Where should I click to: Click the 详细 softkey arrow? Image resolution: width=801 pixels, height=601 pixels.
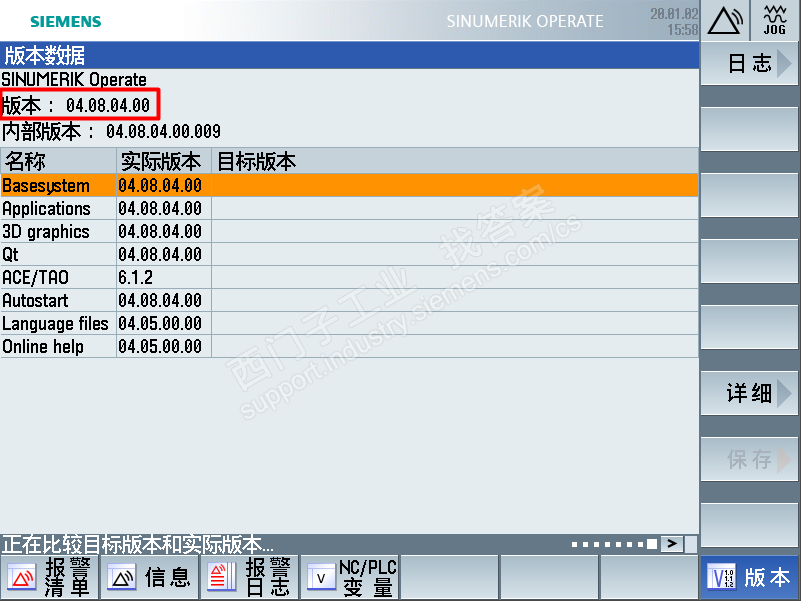[x=784, y=393]
